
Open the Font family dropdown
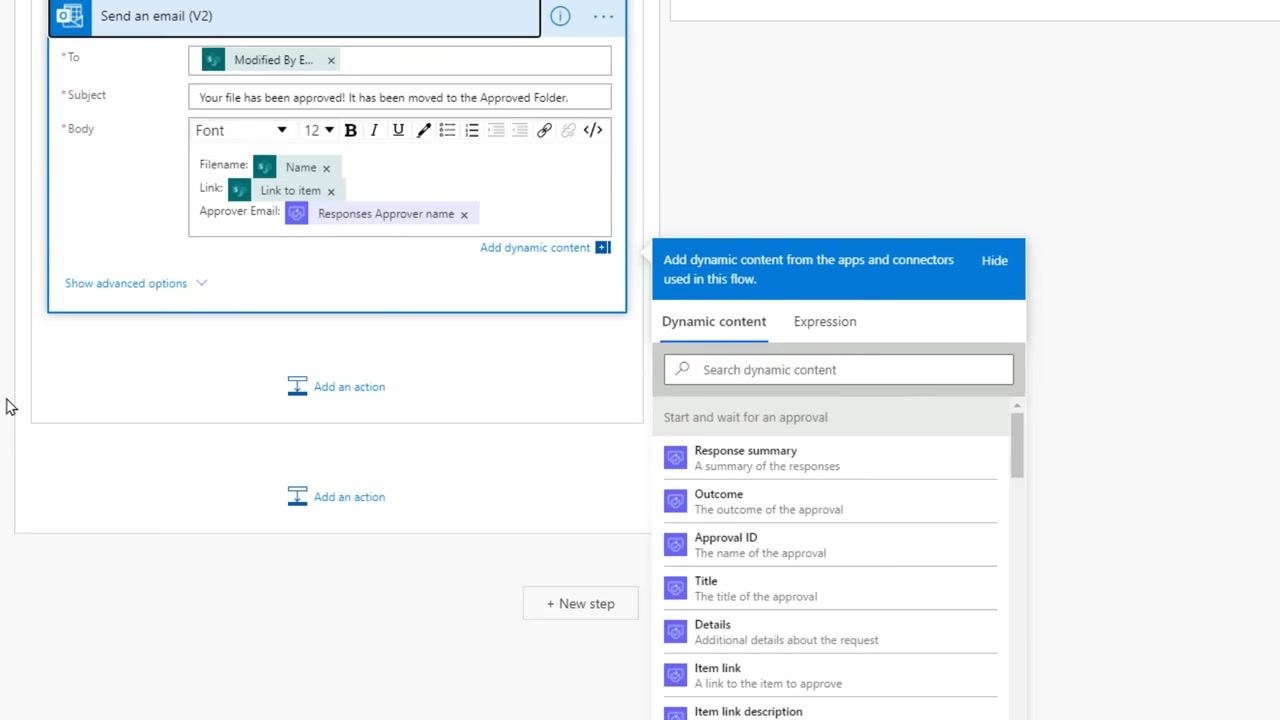pyautogui.click(x=240, y=130)
